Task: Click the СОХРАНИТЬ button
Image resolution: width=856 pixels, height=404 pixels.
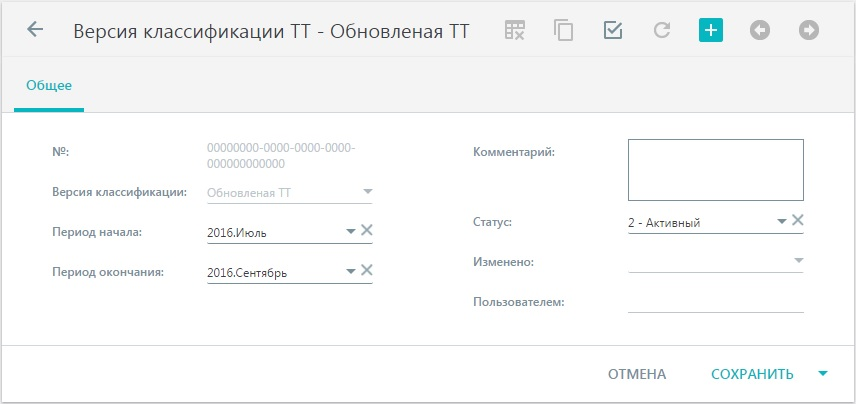Action: coord(752,375)
